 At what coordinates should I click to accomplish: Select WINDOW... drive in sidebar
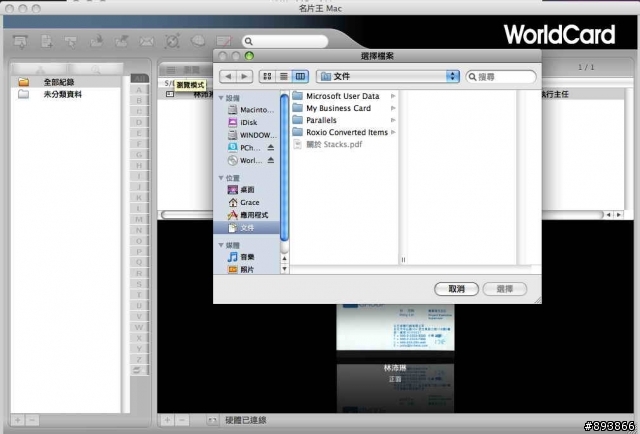click(x=253, y=135)
